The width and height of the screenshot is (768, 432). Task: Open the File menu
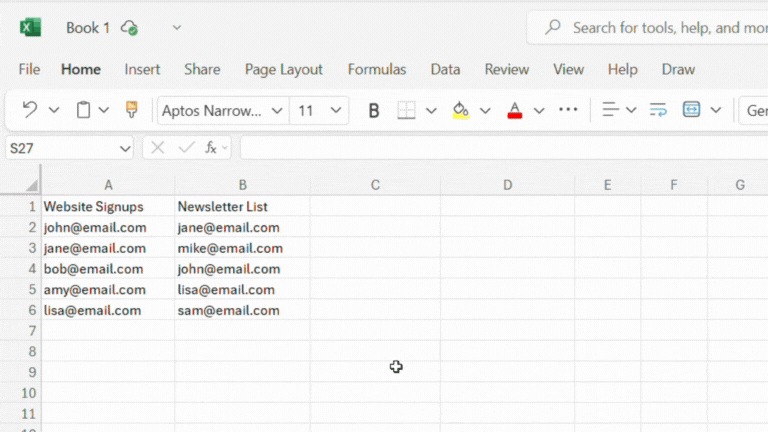29,70
